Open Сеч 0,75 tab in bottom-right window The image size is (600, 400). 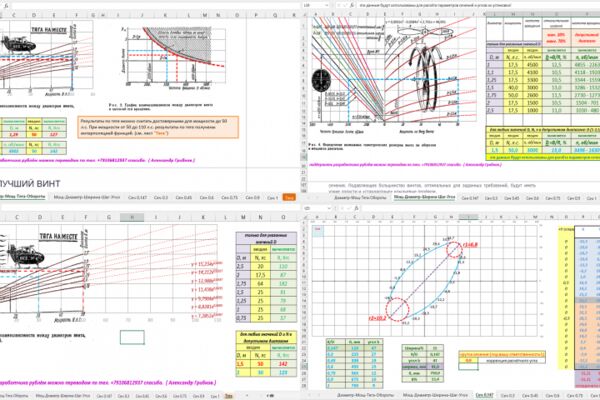pos(575,395)
